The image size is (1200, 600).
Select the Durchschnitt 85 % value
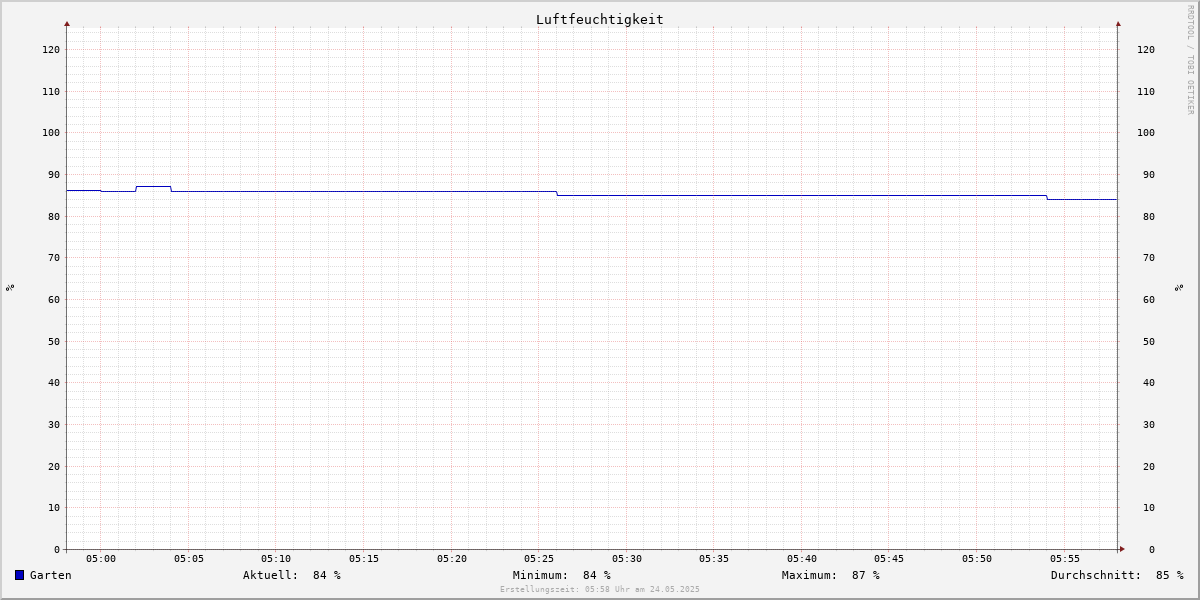[1169, 575]
